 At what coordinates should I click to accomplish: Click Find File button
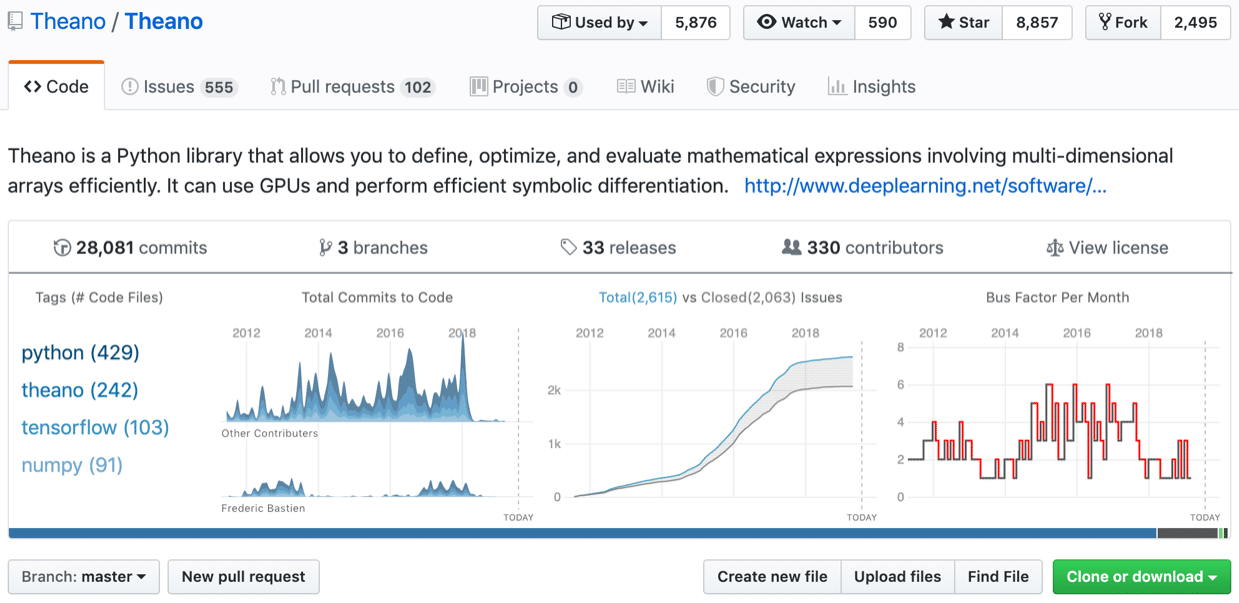(x=998, y=577)
